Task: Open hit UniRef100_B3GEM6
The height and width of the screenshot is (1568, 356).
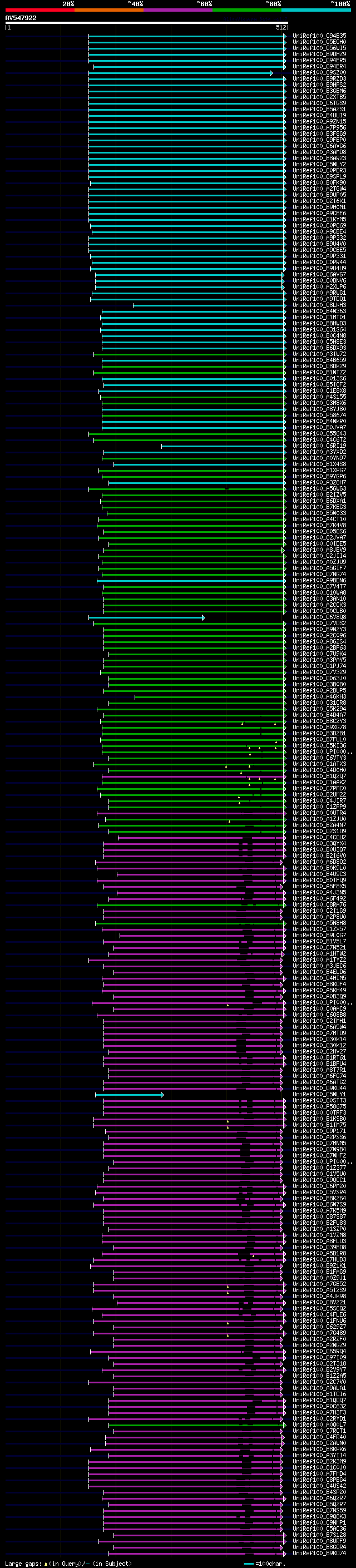Action: pos(319,91)
